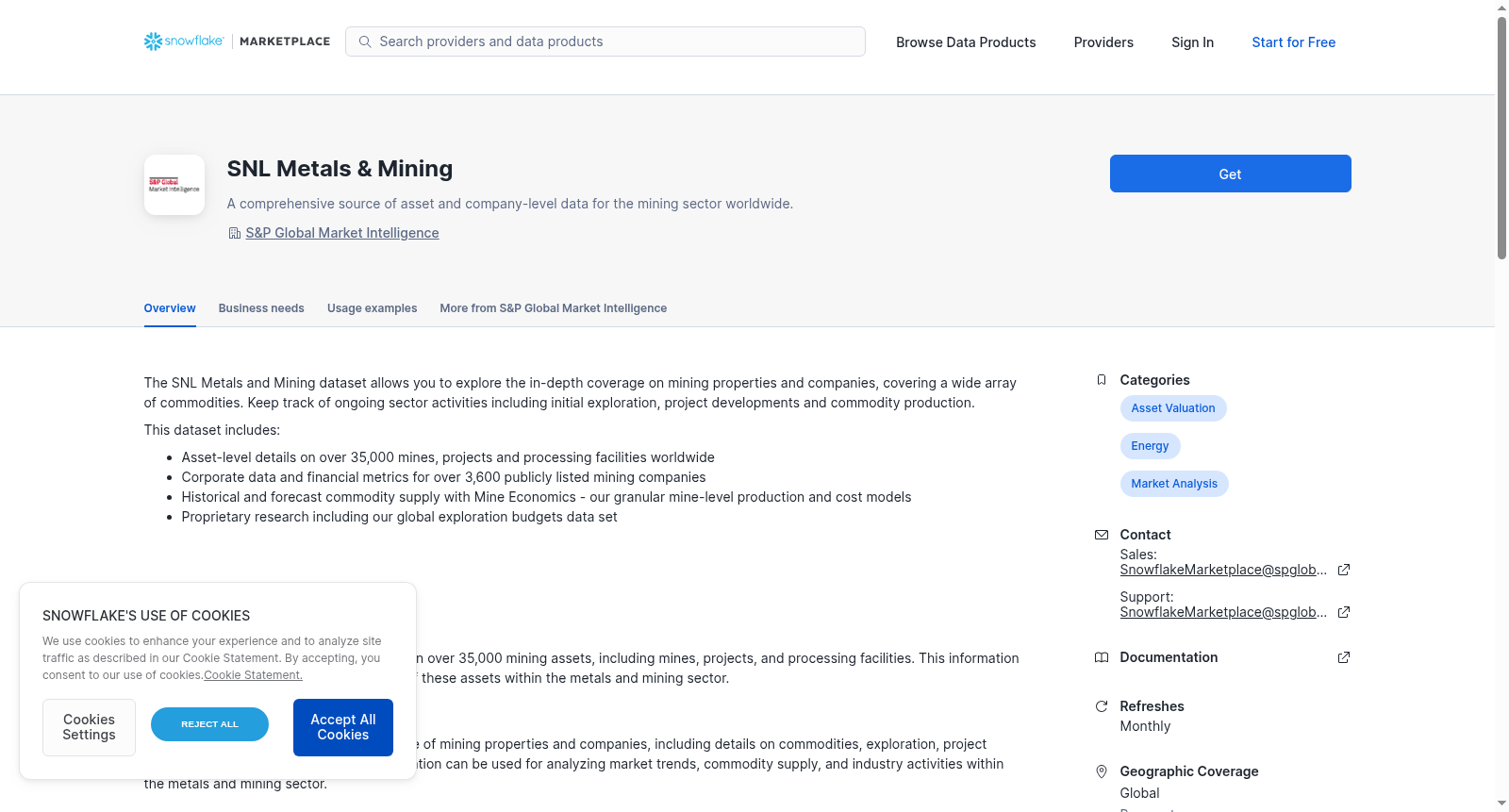Image resolution: width=1509 pixels, height=812 pixels.
Task: Click the Refreshes value Monthly
Action: coord(1145,726)
